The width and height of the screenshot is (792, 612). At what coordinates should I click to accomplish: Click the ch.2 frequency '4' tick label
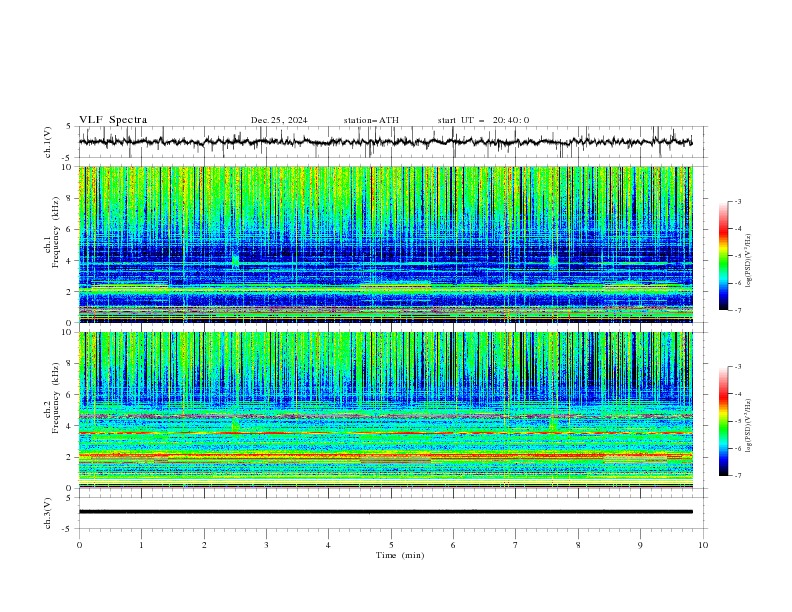point(71,426)
